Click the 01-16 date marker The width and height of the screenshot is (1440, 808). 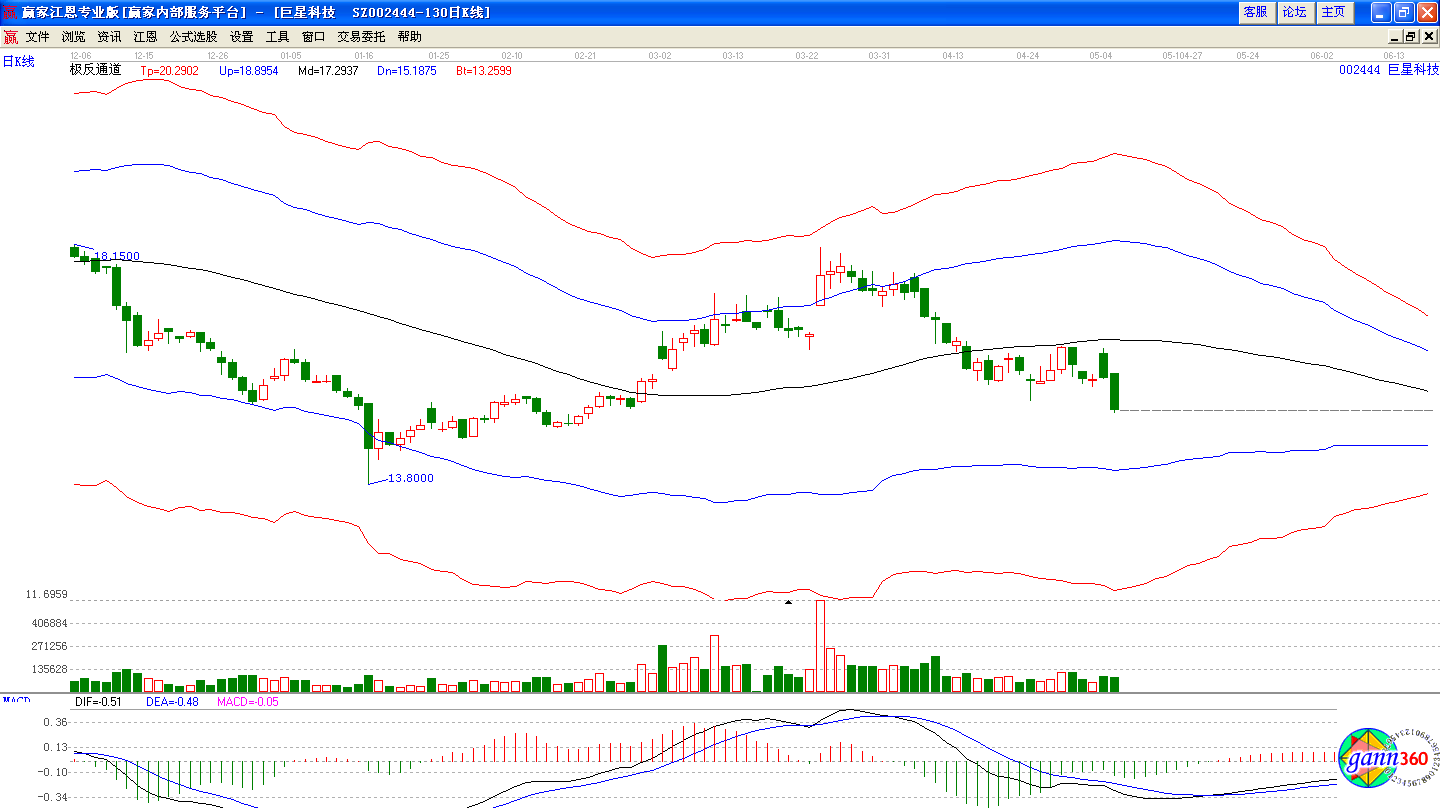pyautogui.click(x=365, y=55)
